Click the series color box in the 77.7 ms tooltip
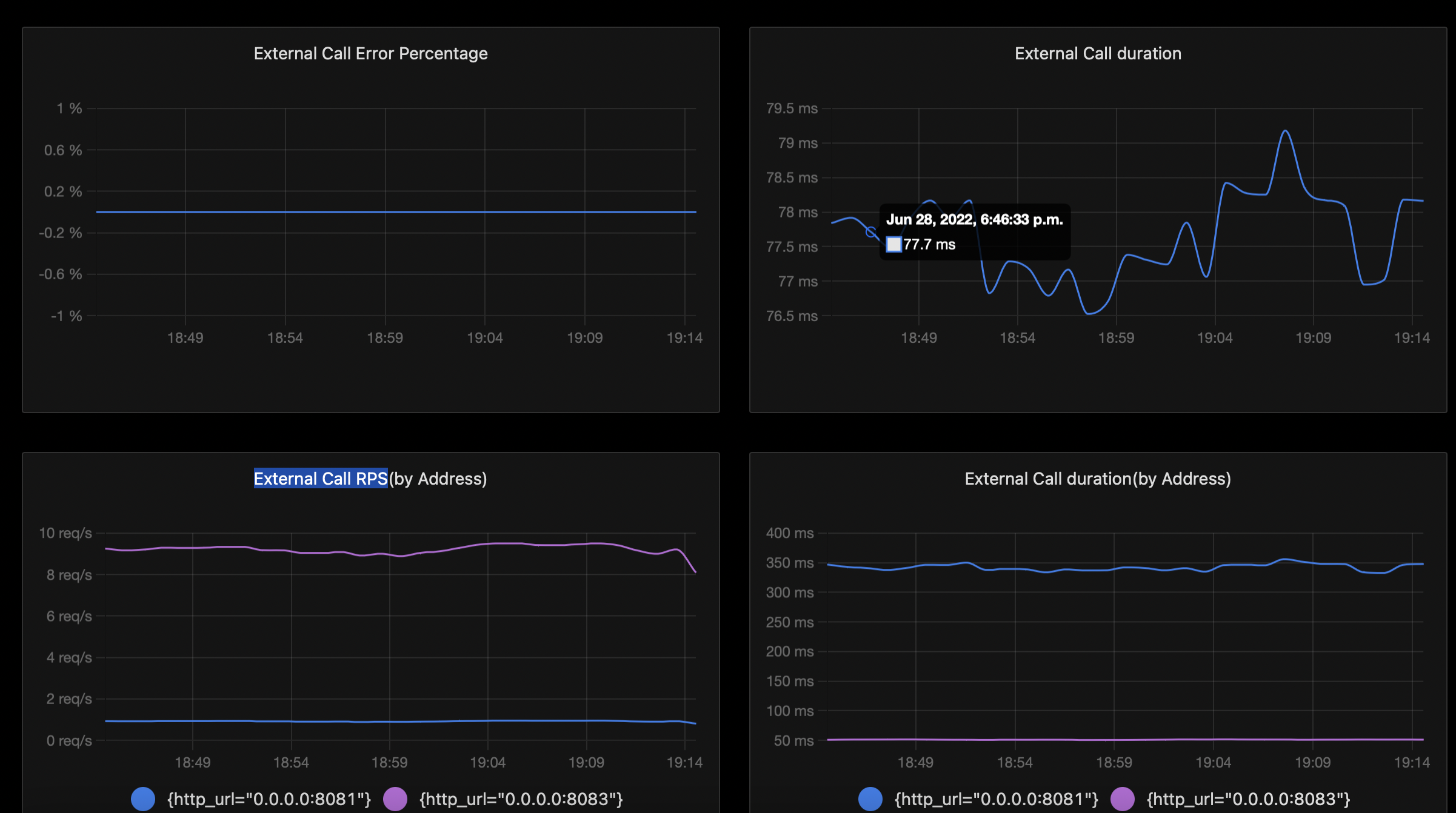 point(894,244)
